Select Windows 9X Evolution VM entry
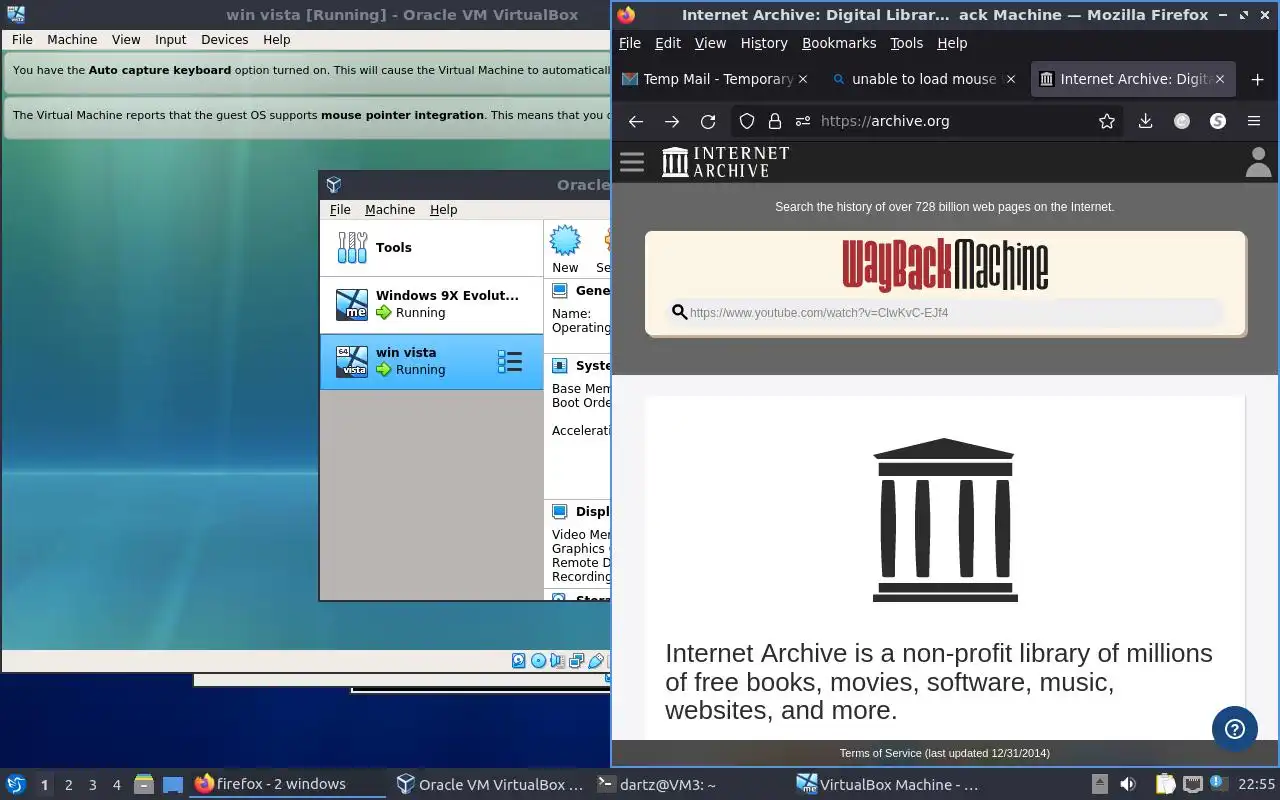The height and width of the screenshot is (800, 1280). [x=432, y=304]
